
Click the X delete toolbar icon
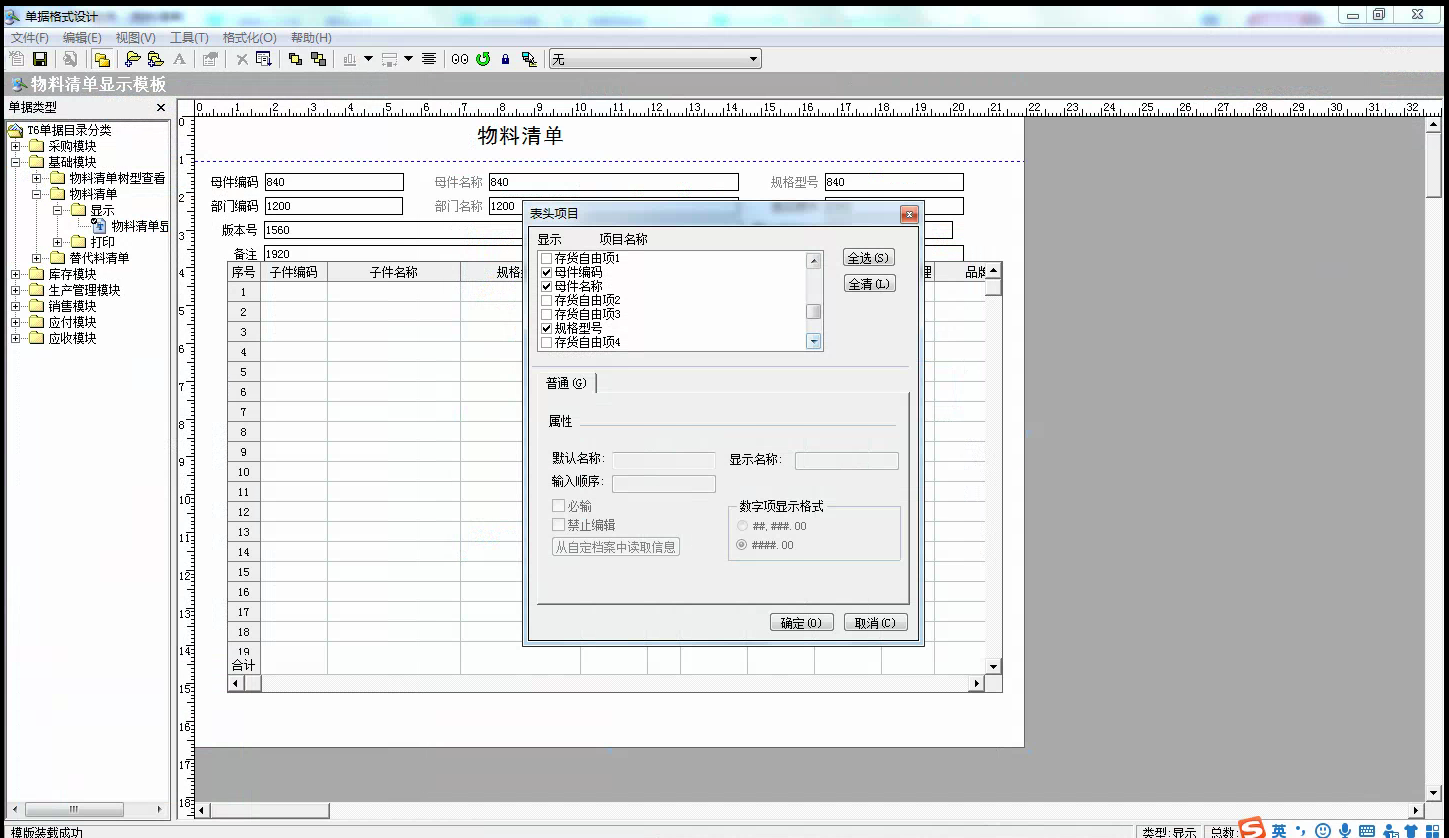pos(242,59)
